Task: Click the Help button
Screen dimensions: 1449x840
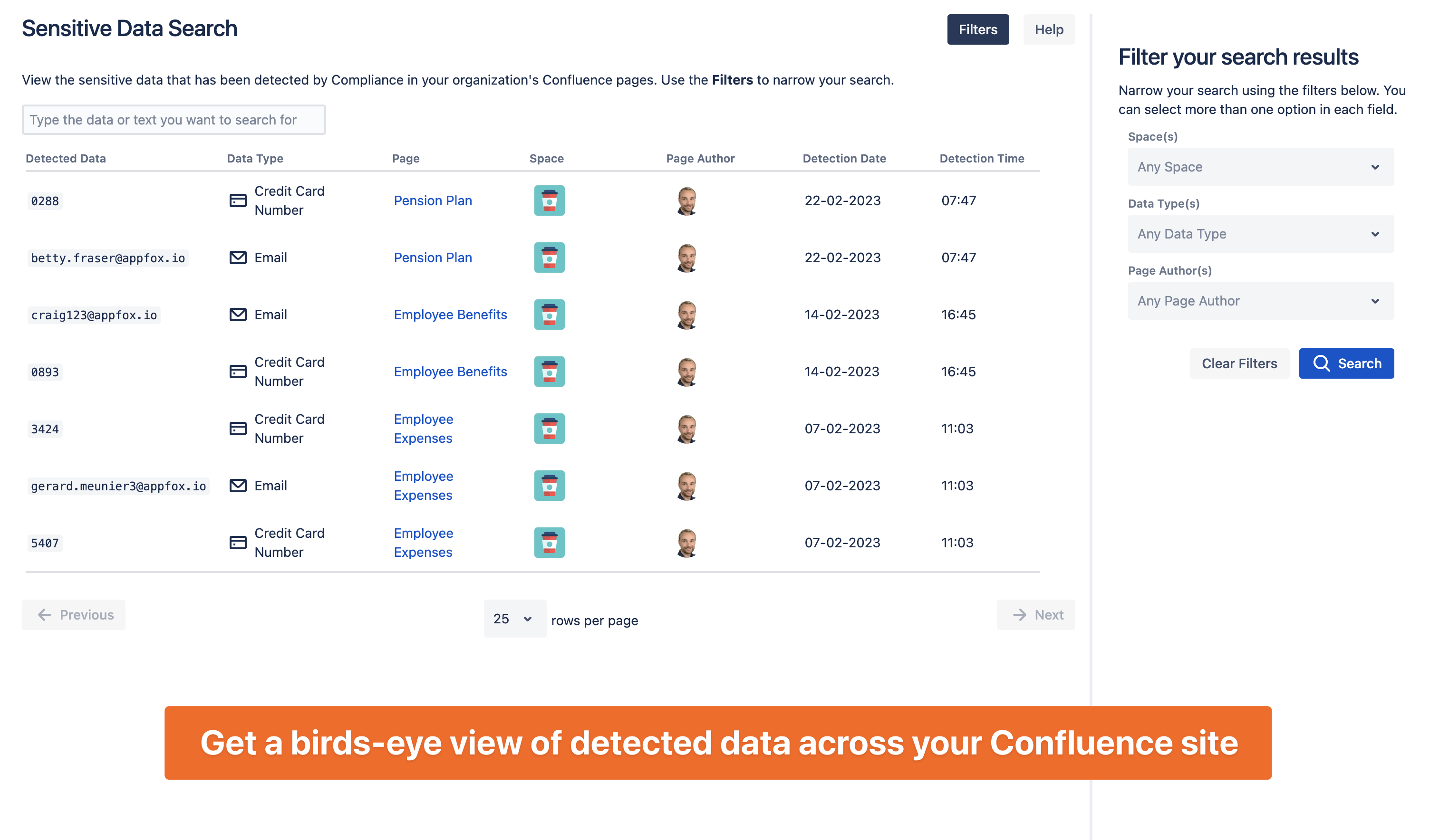Action: pos(1049,29)
